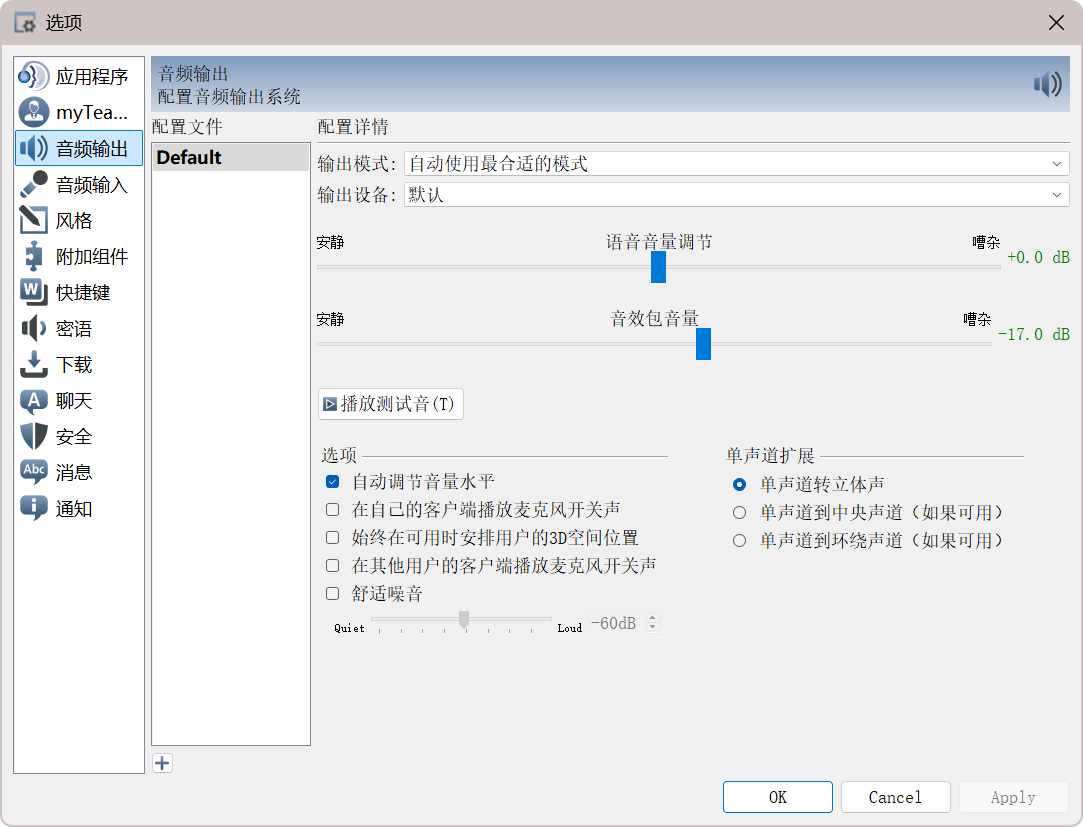Open the 输出设备 dropdown list
The width and height of the screenshot is (1083, 827).
(x=736, y=195)
